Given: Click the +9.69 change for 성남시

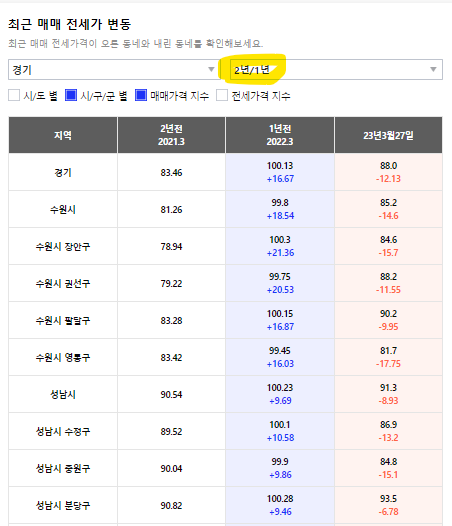Looking at the screenshot, I should point(280,401).
